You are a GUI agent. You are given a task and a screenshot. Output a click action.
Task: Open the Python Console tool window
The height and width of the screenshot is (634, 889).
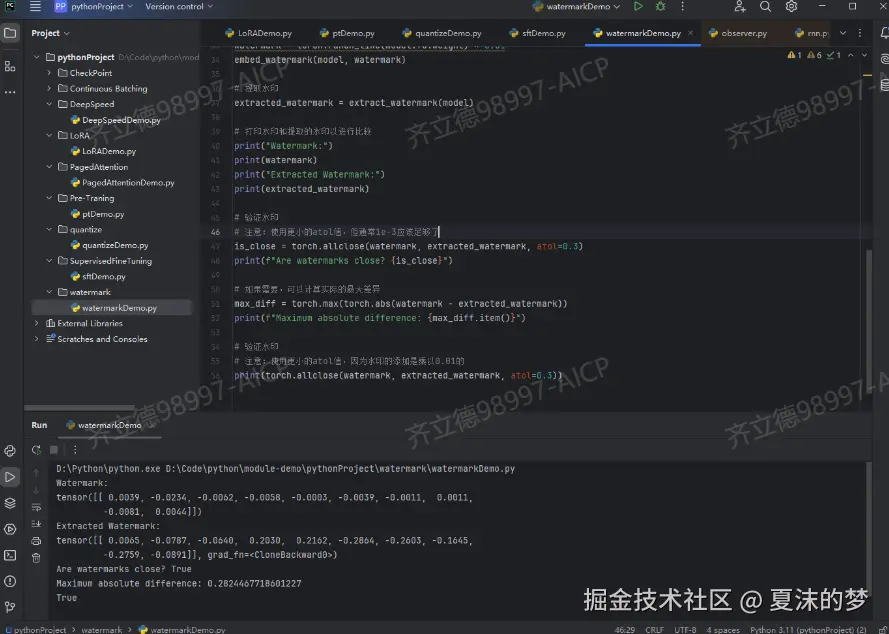[10, 451]
